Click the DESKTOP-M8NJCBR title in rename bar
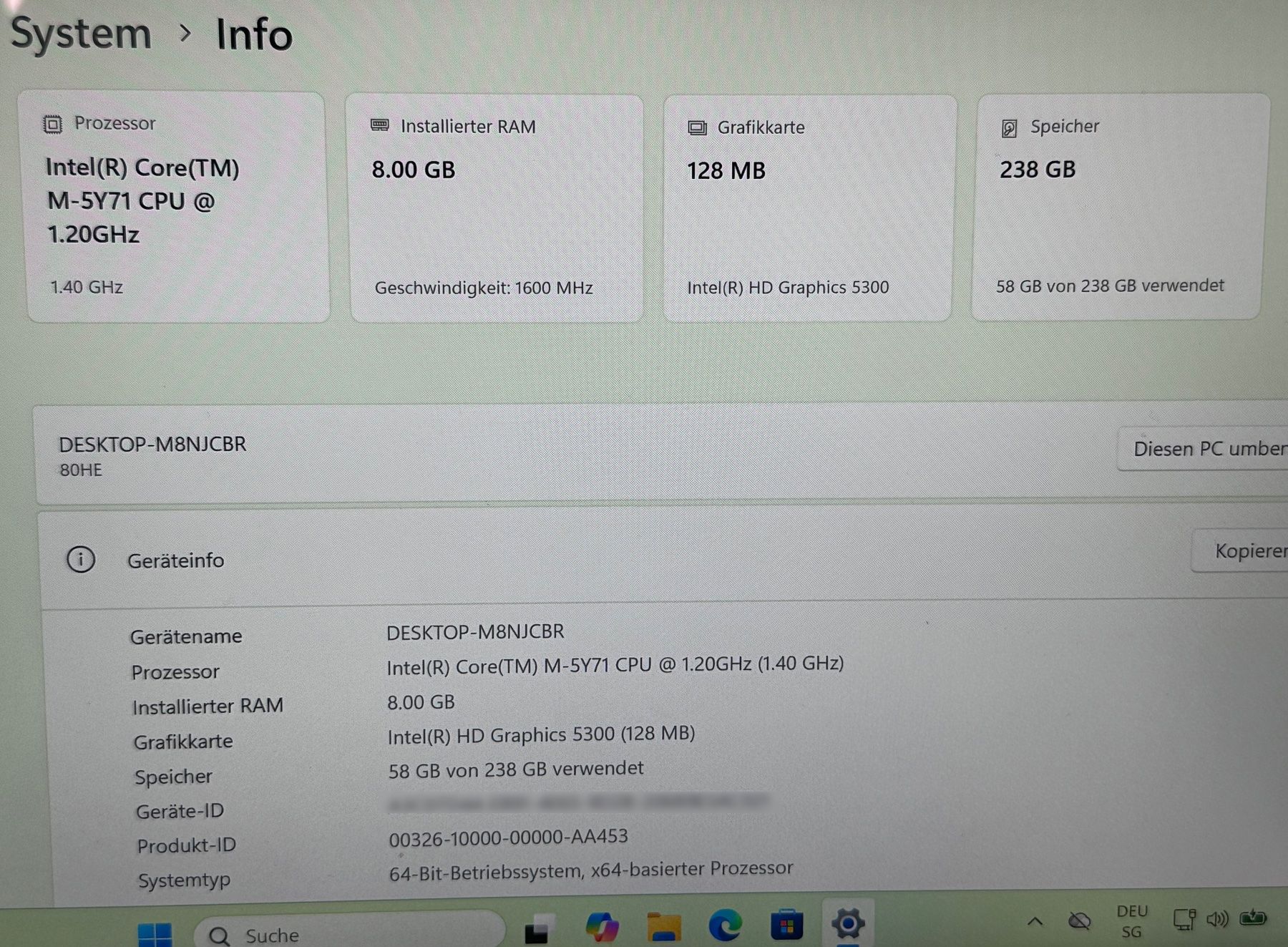Screen dimensions: 1288x947 point(152,445)
